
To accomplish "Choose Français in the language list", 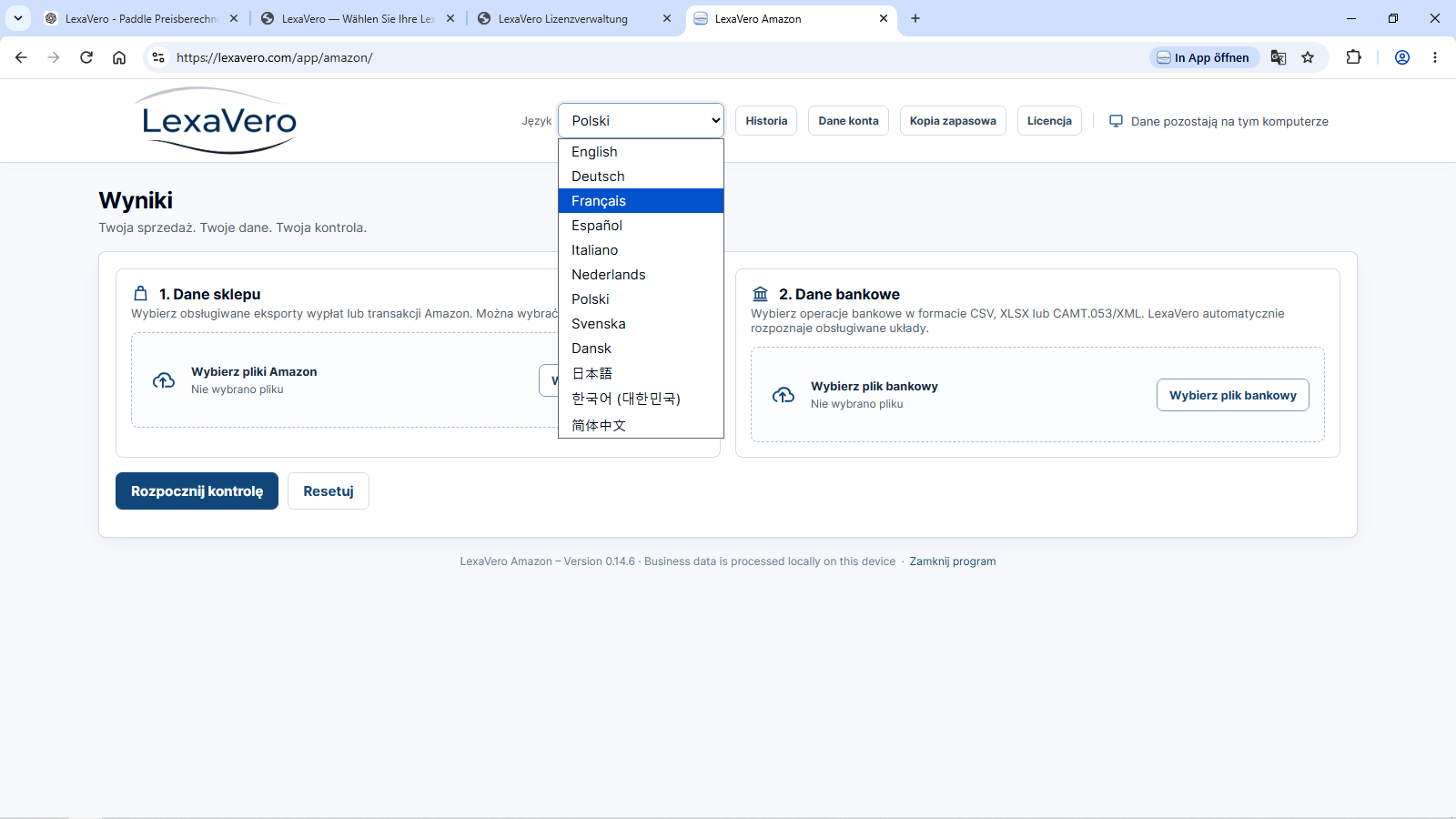I will click(x=641, y=201).
